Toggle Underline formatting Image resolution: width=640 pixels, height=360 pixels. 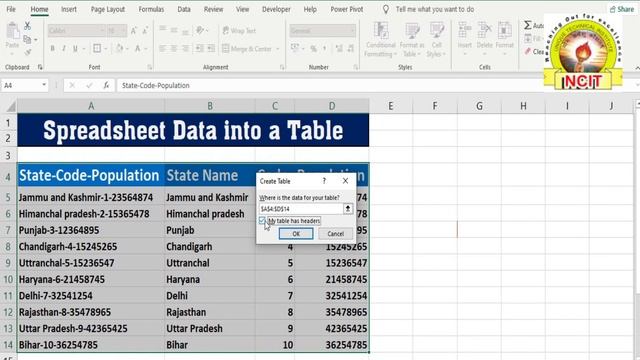(75, 49)
